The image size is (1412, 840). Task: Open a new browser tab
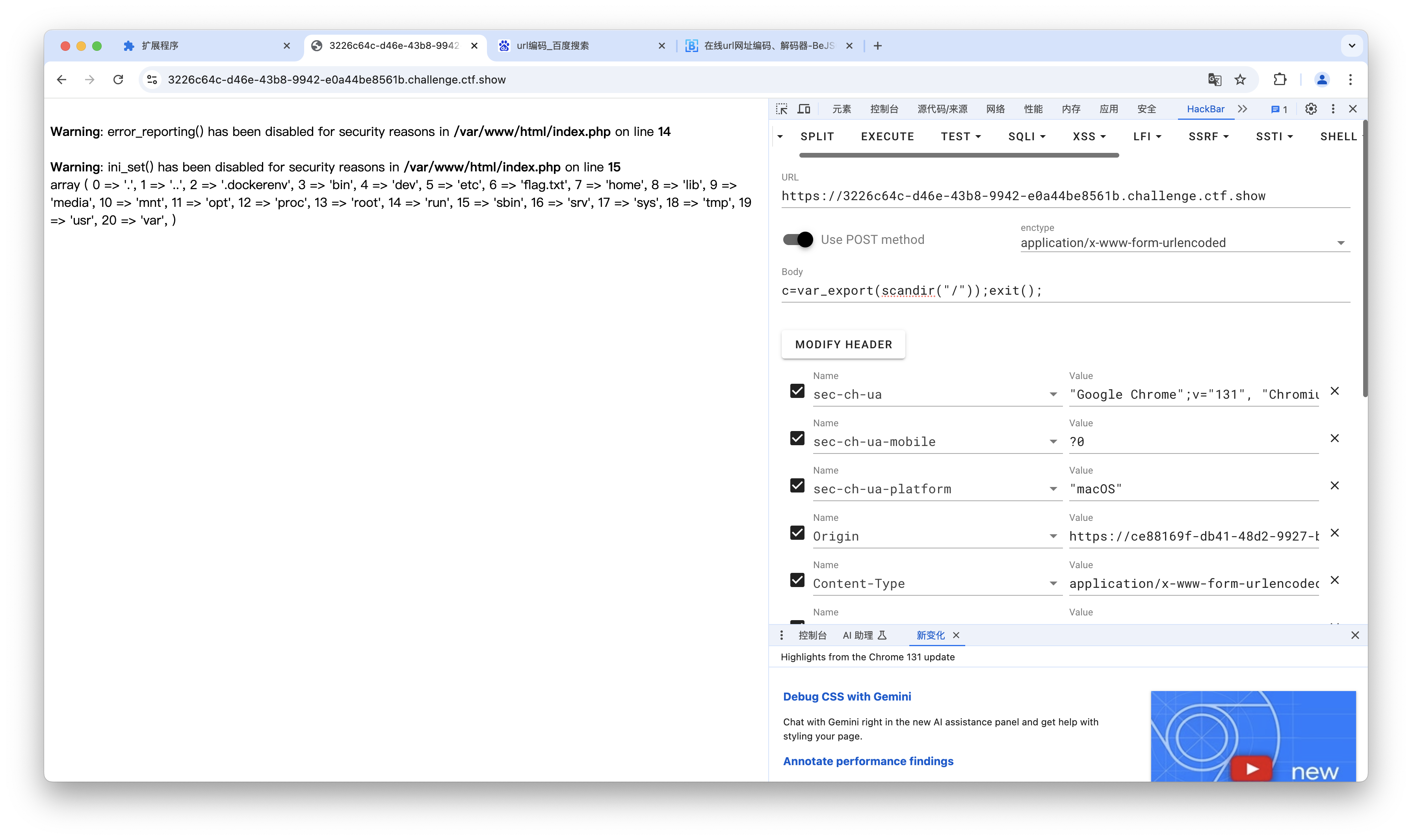[x=877, y=46]
